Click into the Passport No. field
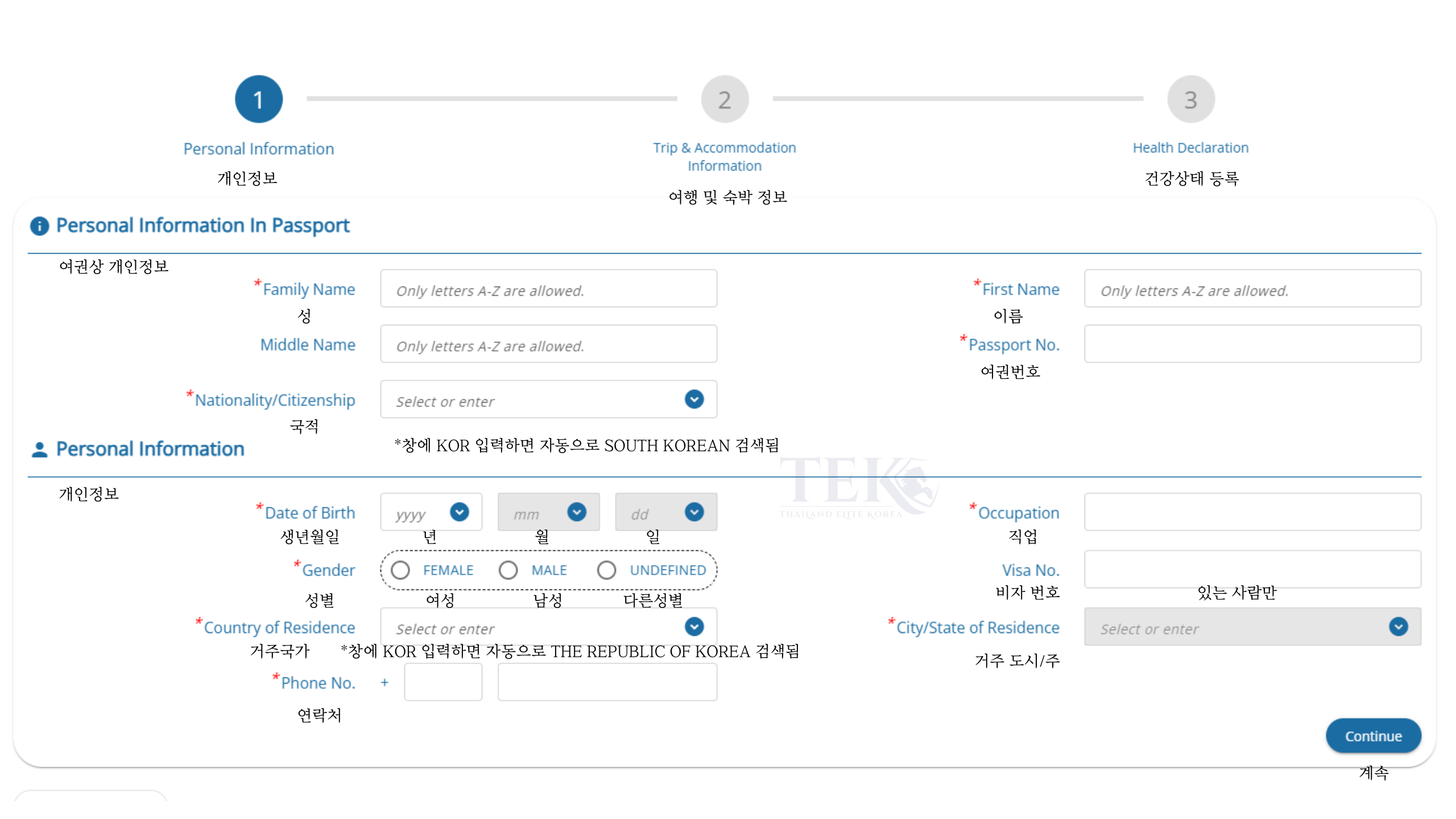 coord(1252,344)
